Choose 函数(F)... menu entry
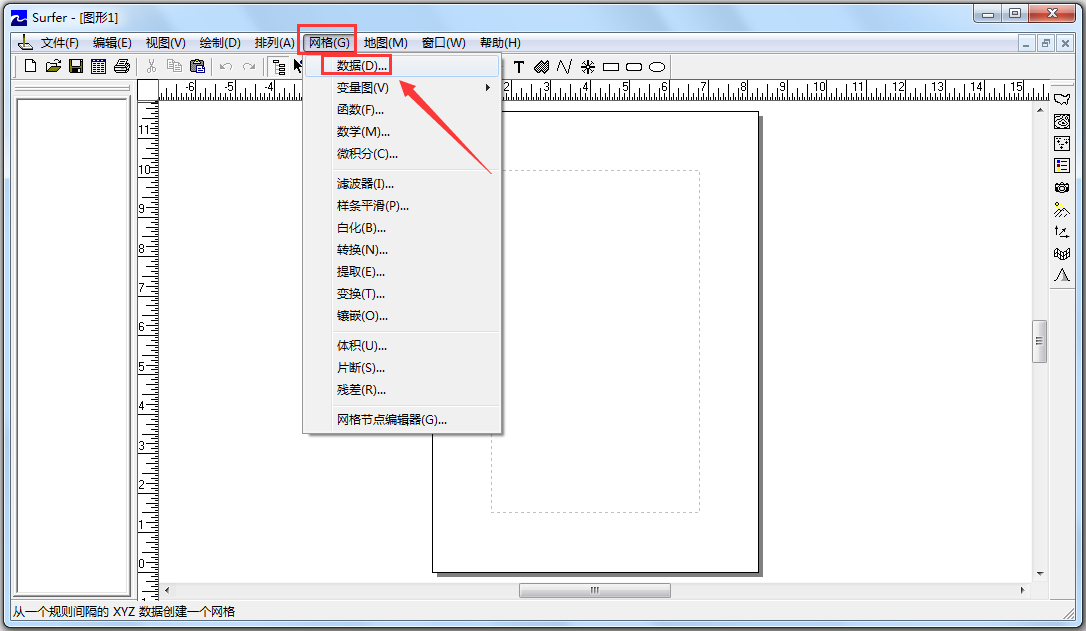The width and height of the screenshot is (1086, 631). pyautogui.click(x=402, y=109)
